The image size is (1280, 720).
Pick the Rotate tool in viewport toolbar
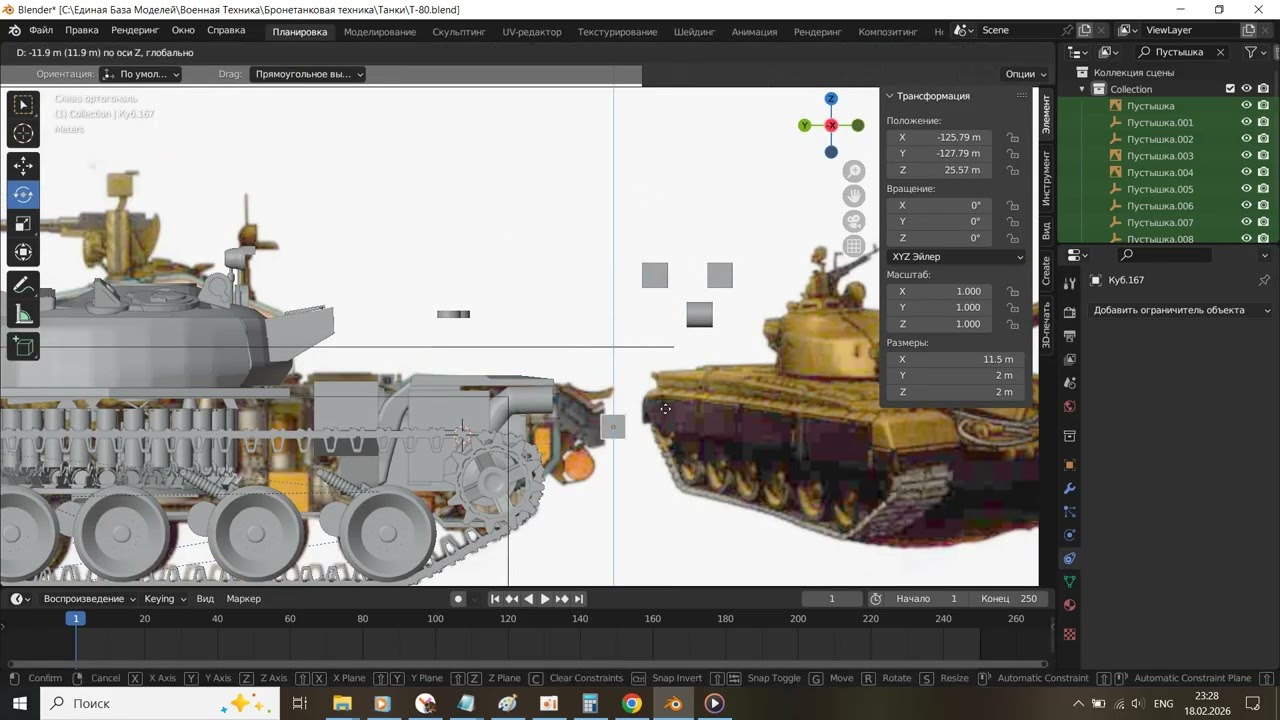point(23,195)
